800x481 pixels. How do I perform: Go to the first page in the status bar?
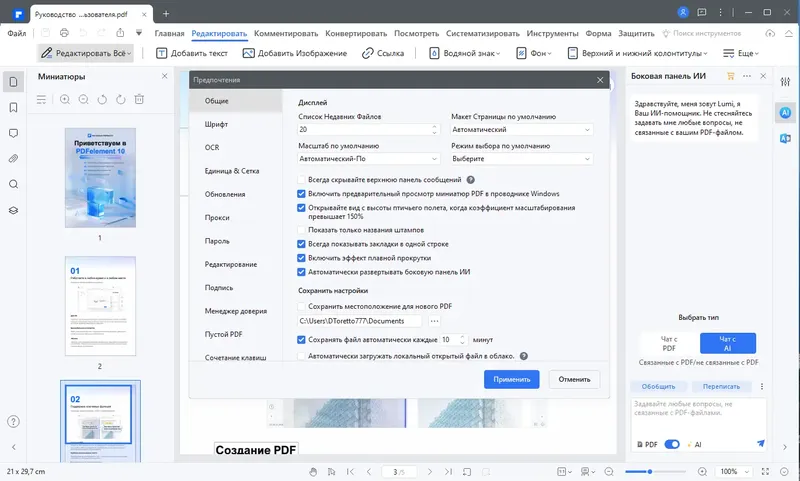point(351,472)
